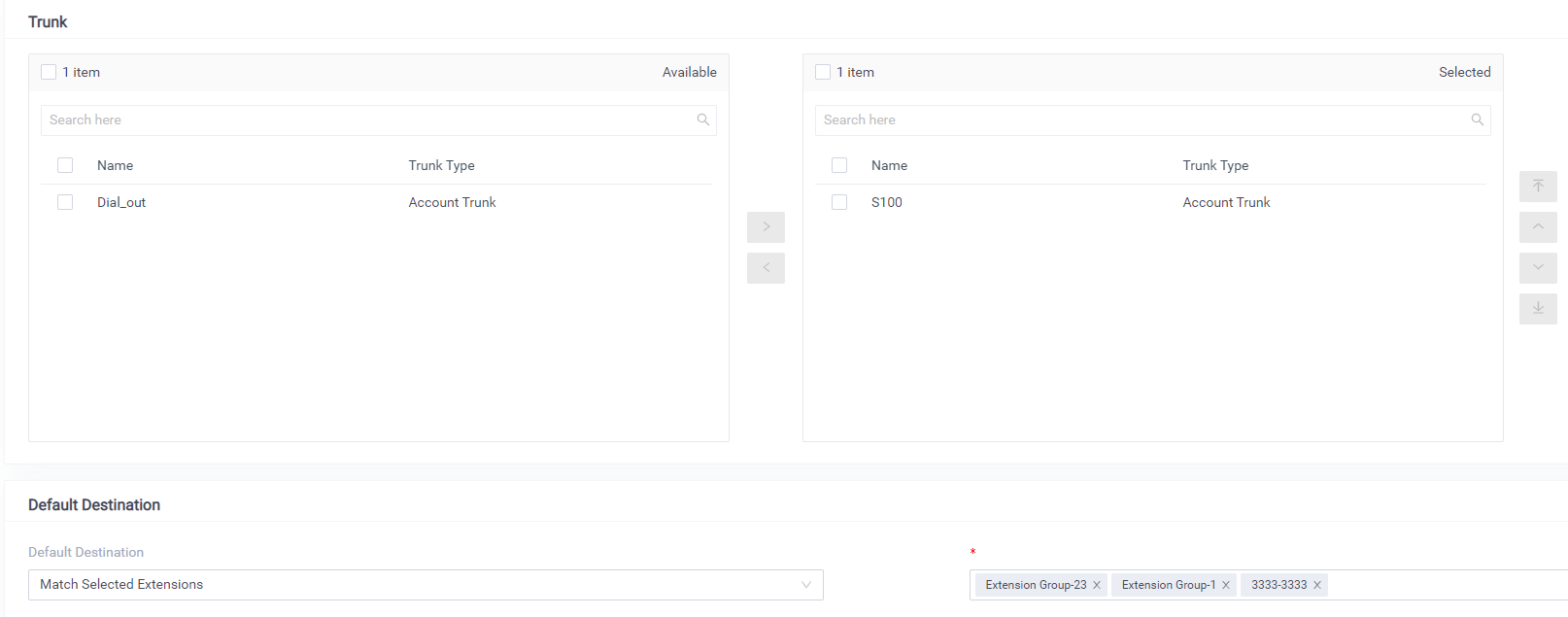
Task: Move trunk up one position
Action: pos(1538,227)
